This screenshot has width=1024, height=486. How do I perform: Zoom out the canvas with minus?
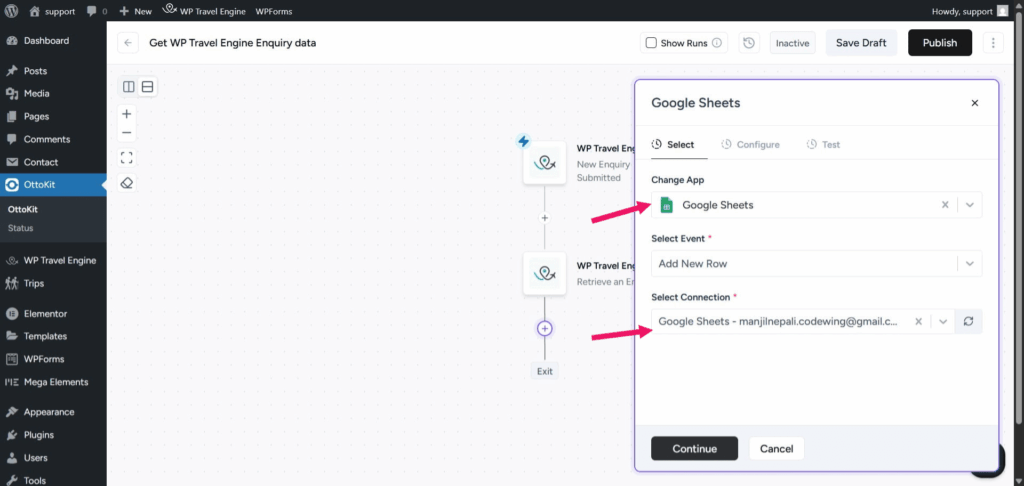pos(127,133)
